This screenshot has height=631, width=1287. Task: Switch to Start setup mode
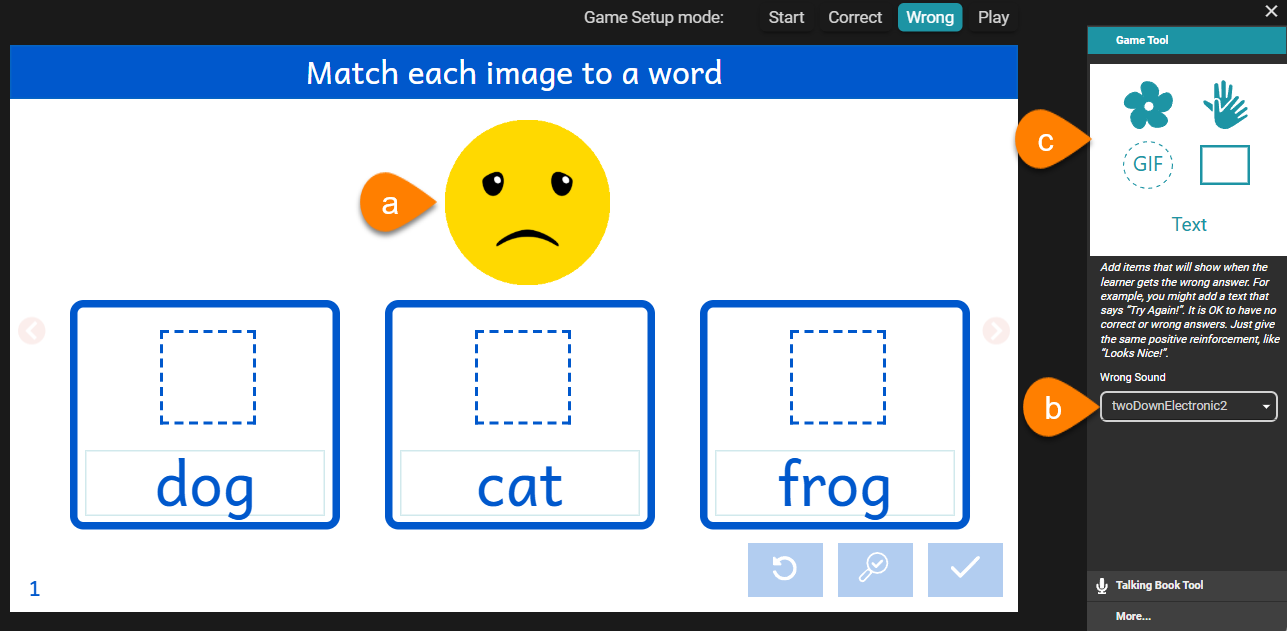pos(786,17)
